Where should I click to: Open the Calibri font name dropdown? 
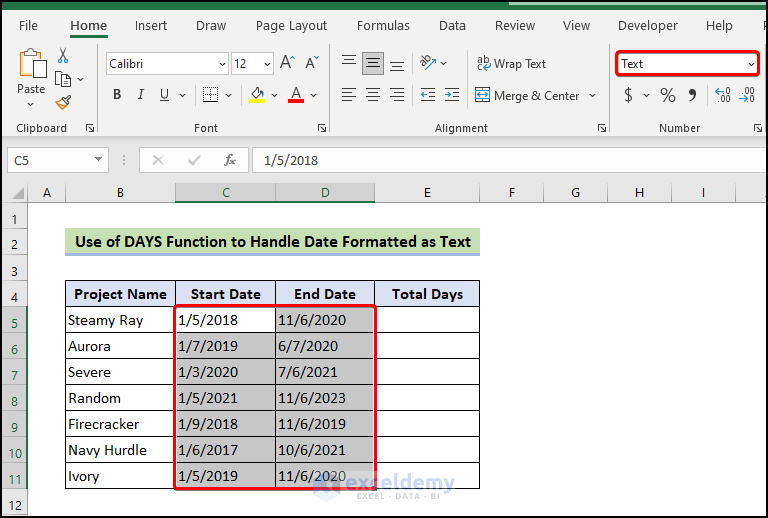click(221, 64)
